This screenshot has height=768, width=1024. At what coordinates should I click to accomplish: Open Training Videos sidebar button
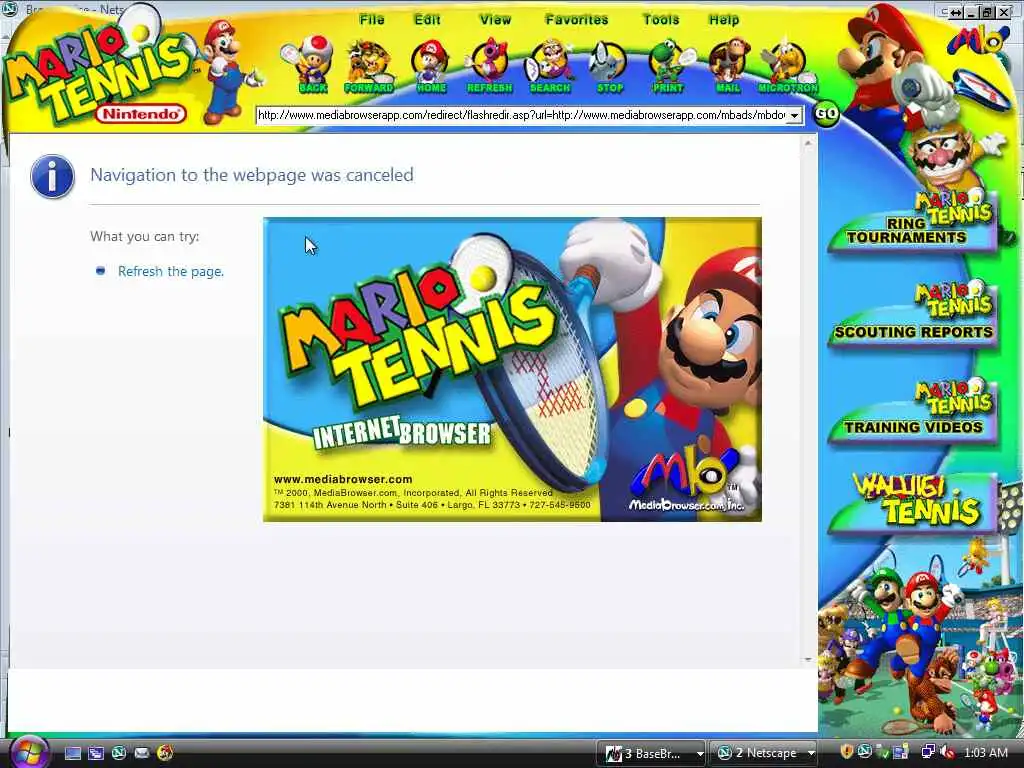coord(912,413)
